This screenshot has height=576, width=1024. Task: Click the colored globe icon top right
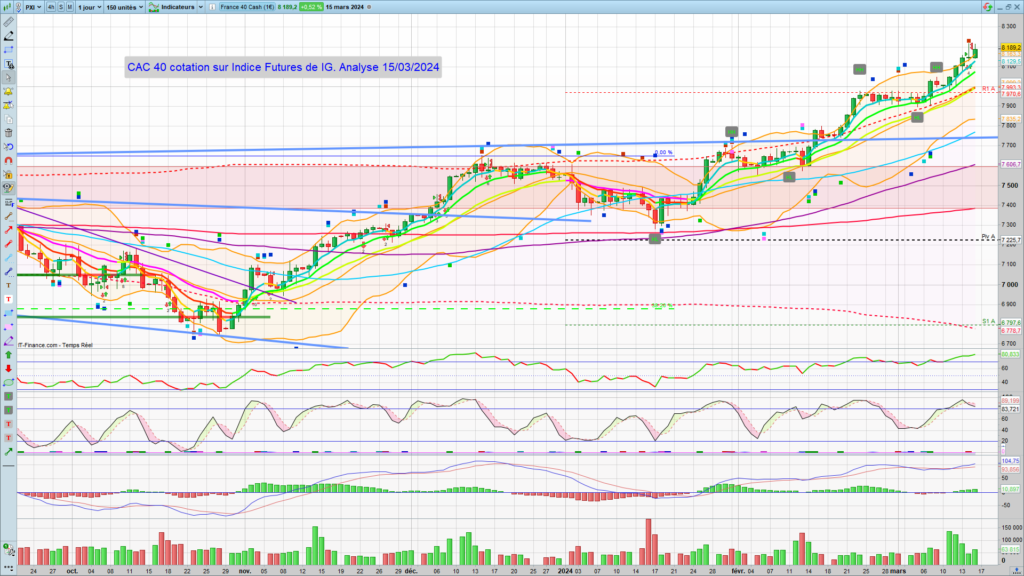click(x=987, y=7)
